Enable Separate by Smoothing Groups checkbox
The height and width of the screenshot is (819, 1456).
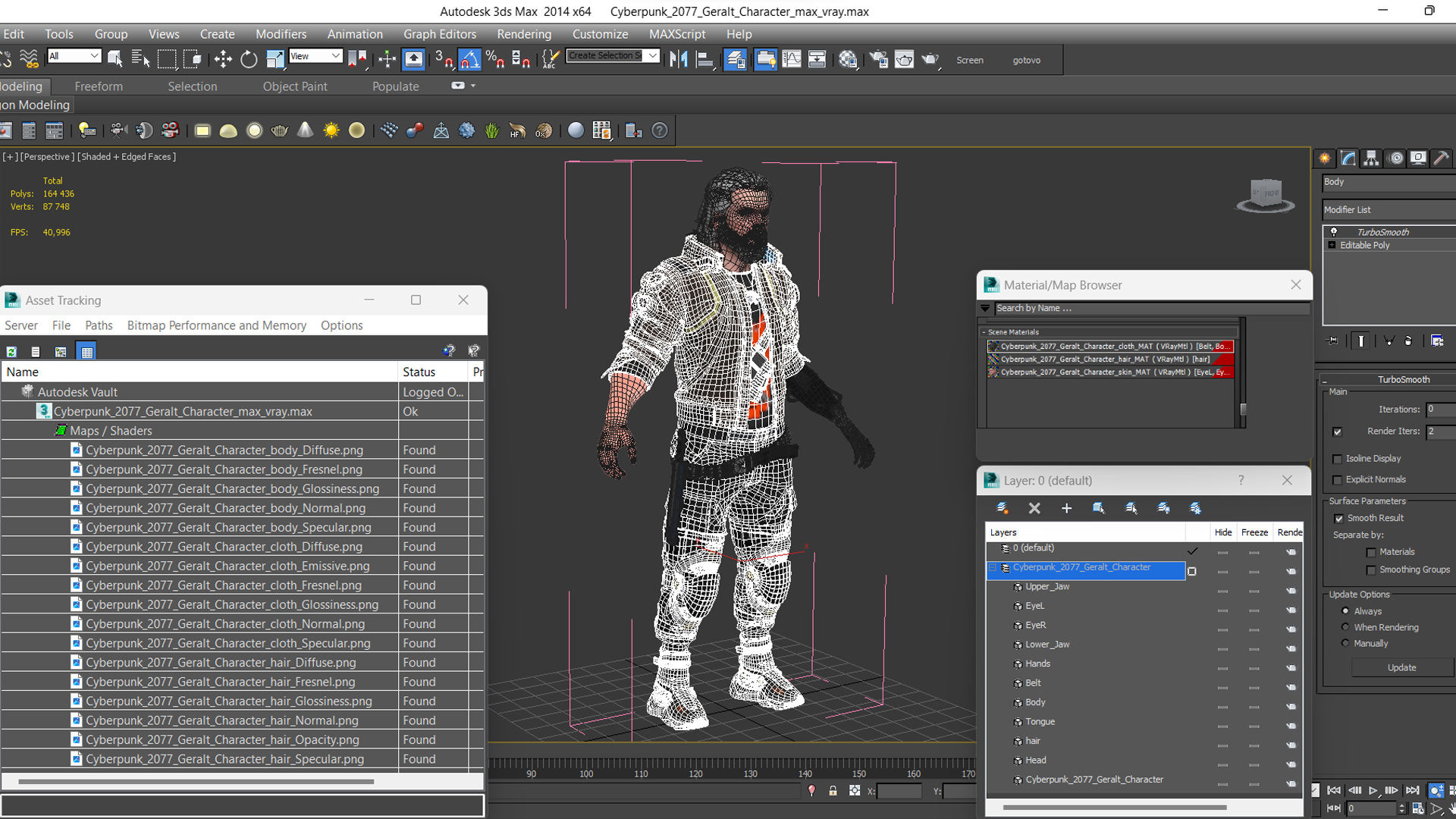tap(1370, 570)
